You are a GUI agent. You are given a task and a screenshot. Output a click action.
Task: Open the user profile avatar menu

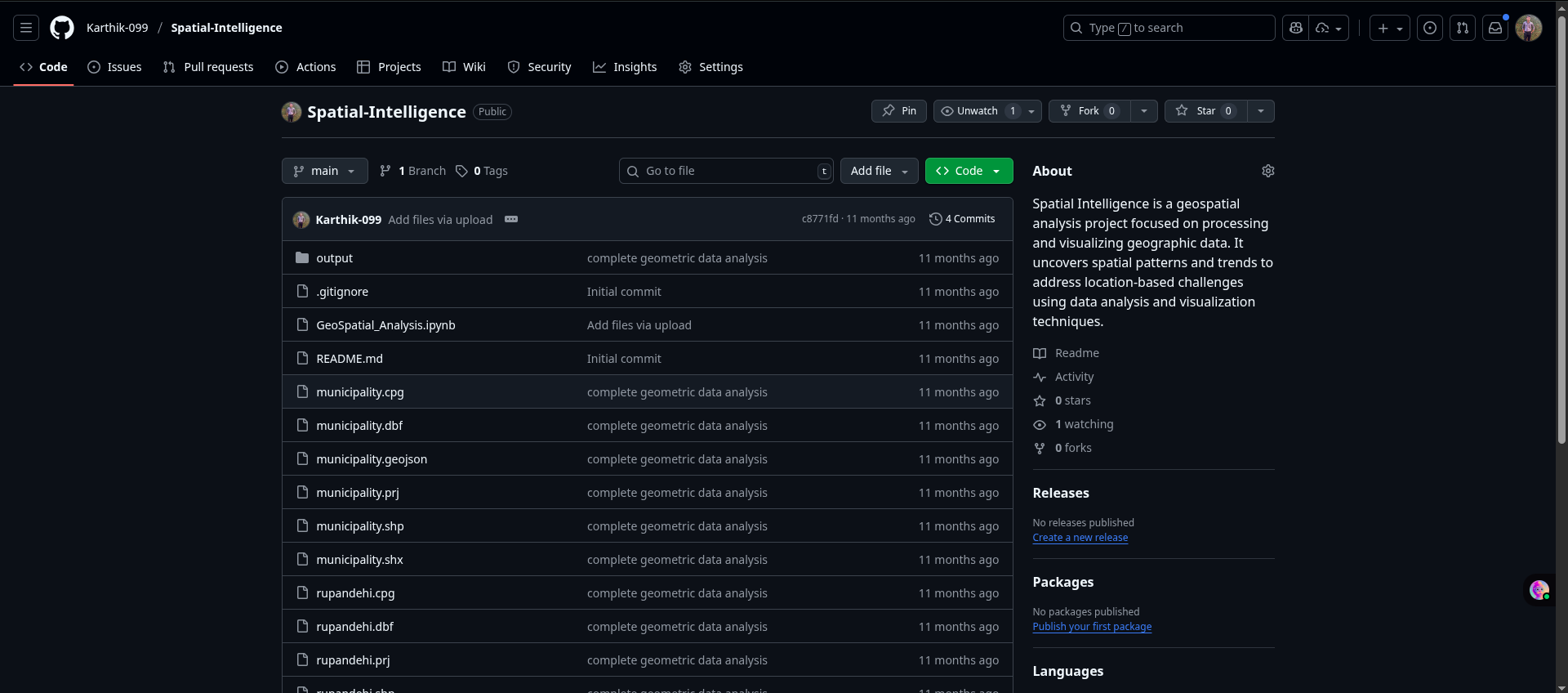point(1528,28)
